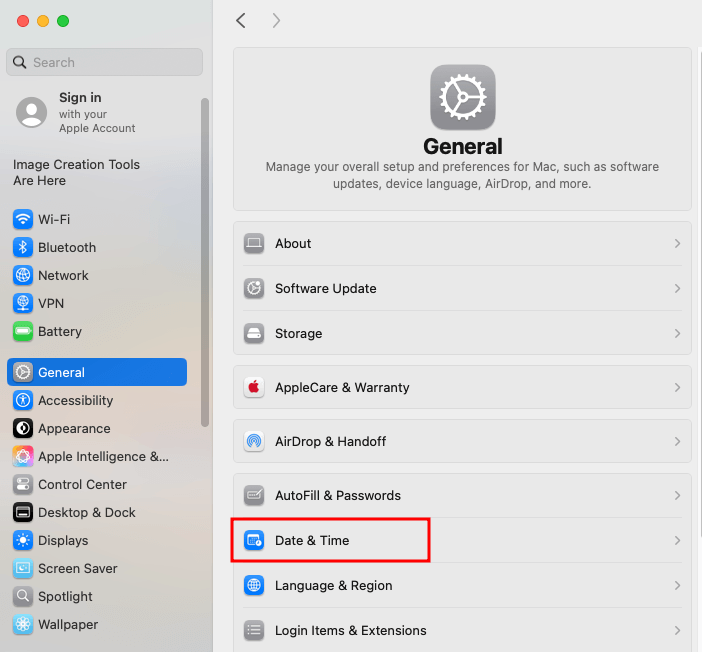Go back with the back arrow
Image resolution: width=702 pixels, height=652 pixels.
tap(241, 20)
